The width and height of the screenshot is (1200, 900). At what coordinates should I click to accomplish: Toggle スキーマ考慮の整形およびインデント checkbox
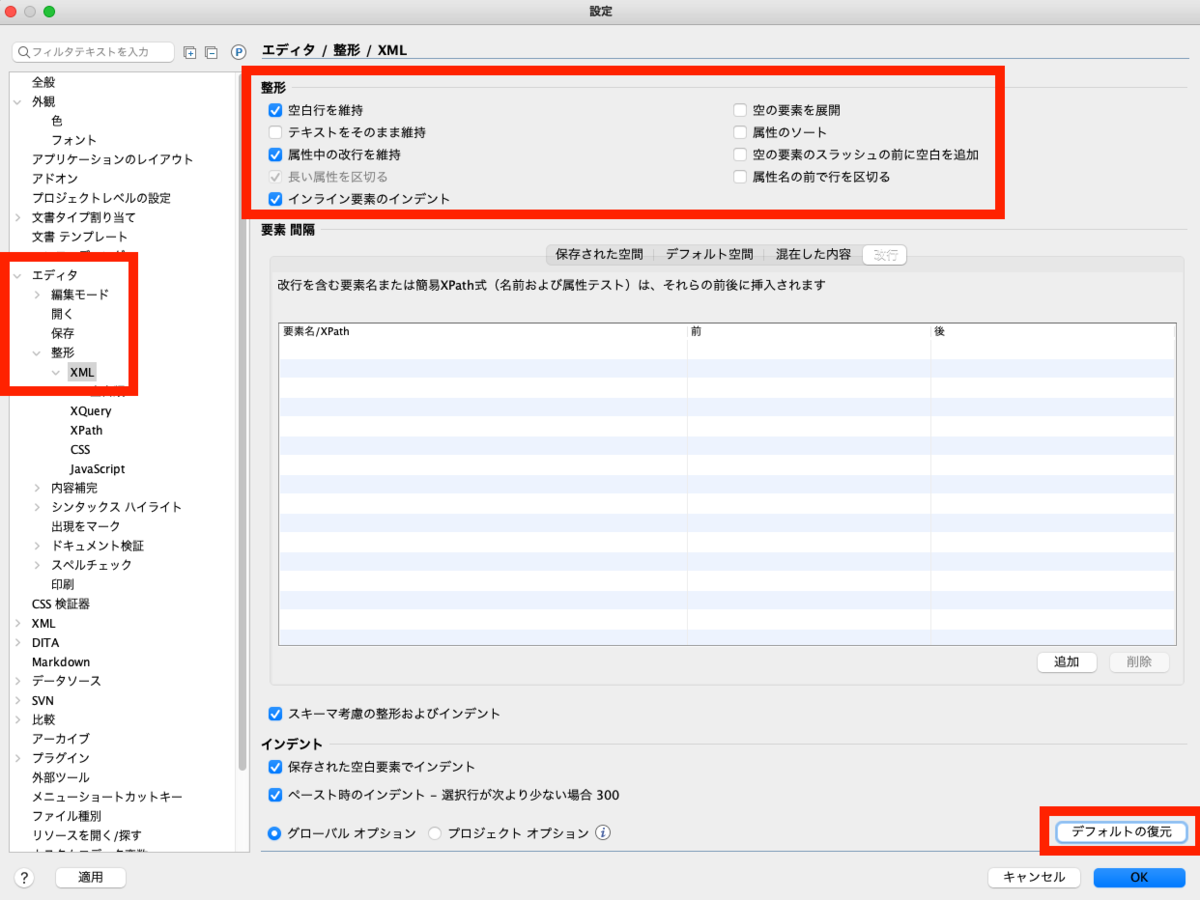pos(276,714)
